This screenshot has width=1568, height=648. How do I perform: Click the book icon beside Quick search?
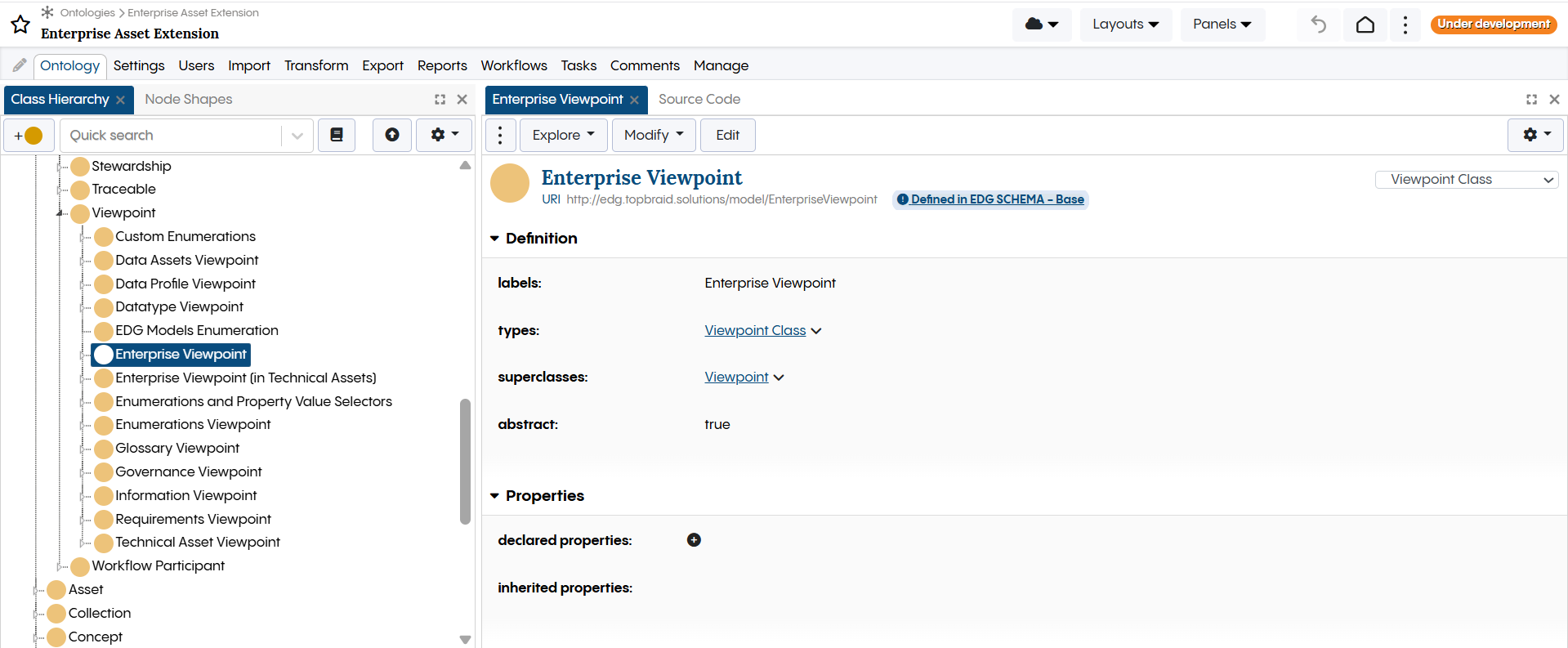(337, 136)
